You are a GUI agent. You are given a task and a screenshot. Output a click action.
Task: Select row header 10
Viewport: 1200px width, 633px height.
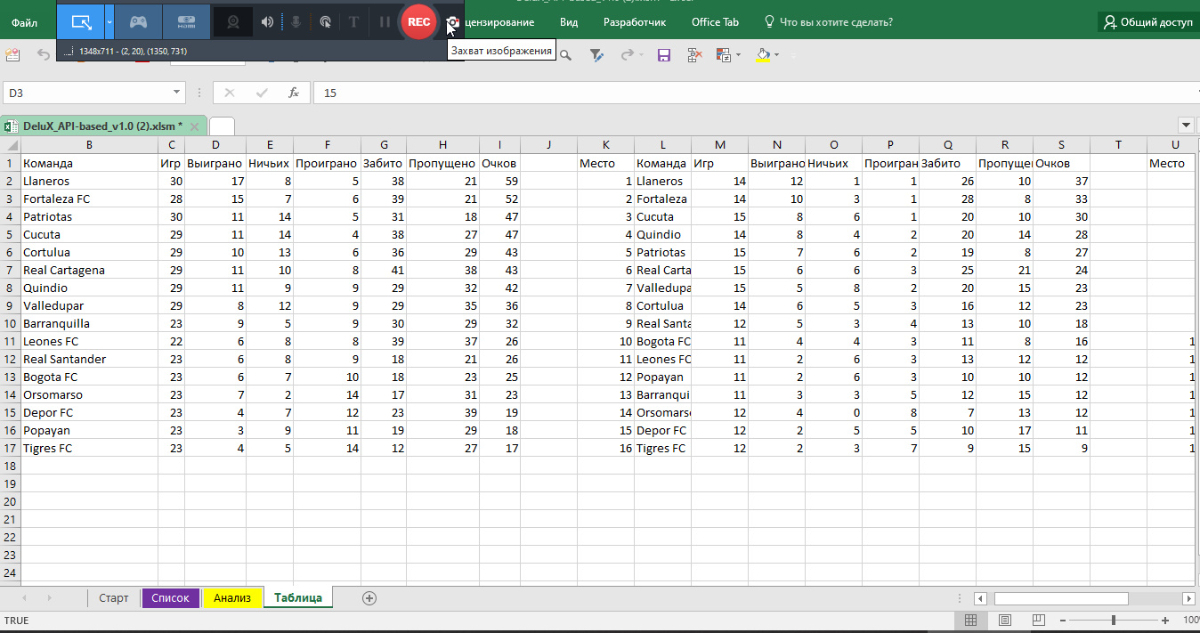pos(10,323)
